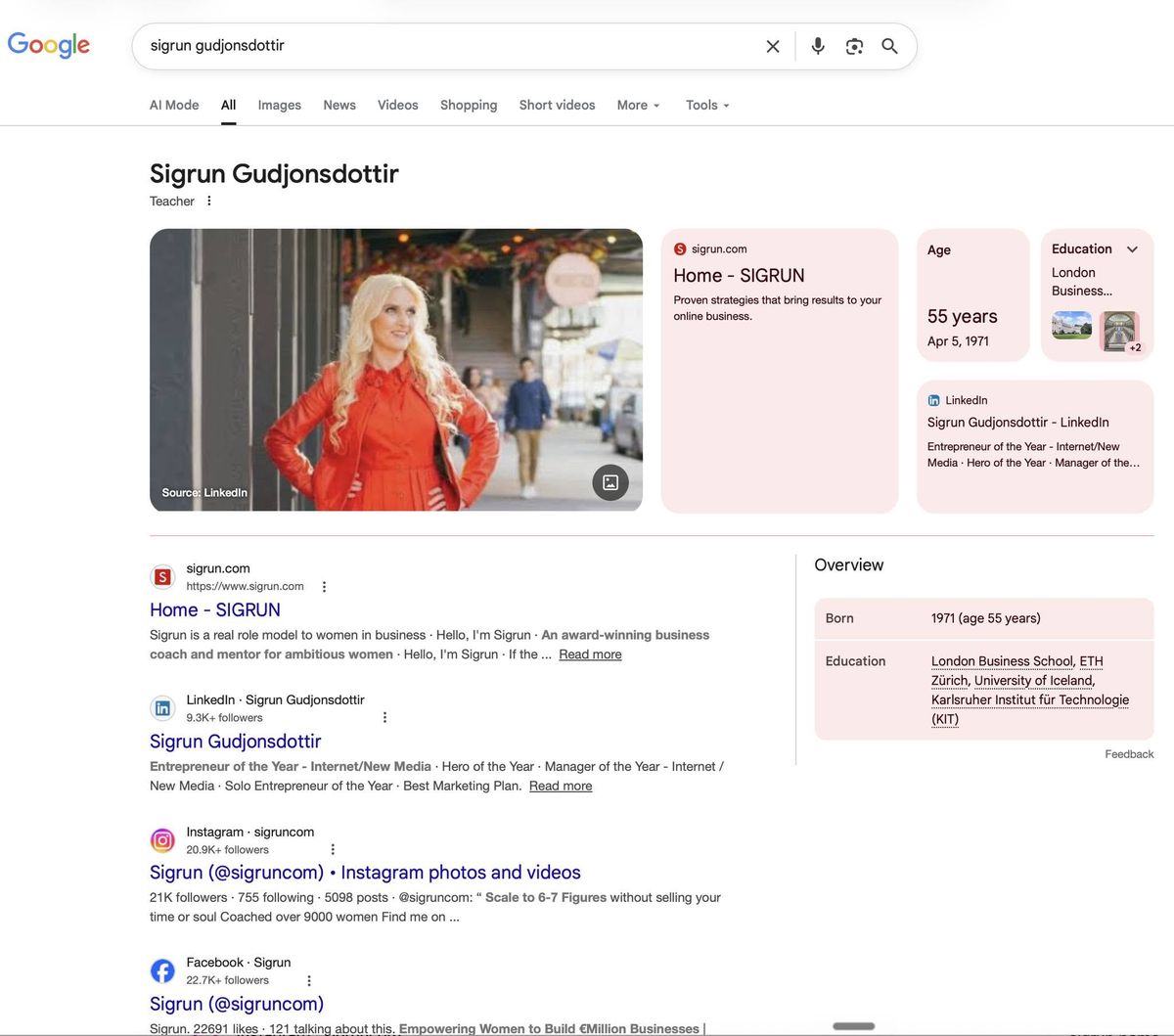Click University of Iceland link
Image resolution: width=1174 pixels, height=1036 pixels.
pyautogui.click(x=1034, y=680)
